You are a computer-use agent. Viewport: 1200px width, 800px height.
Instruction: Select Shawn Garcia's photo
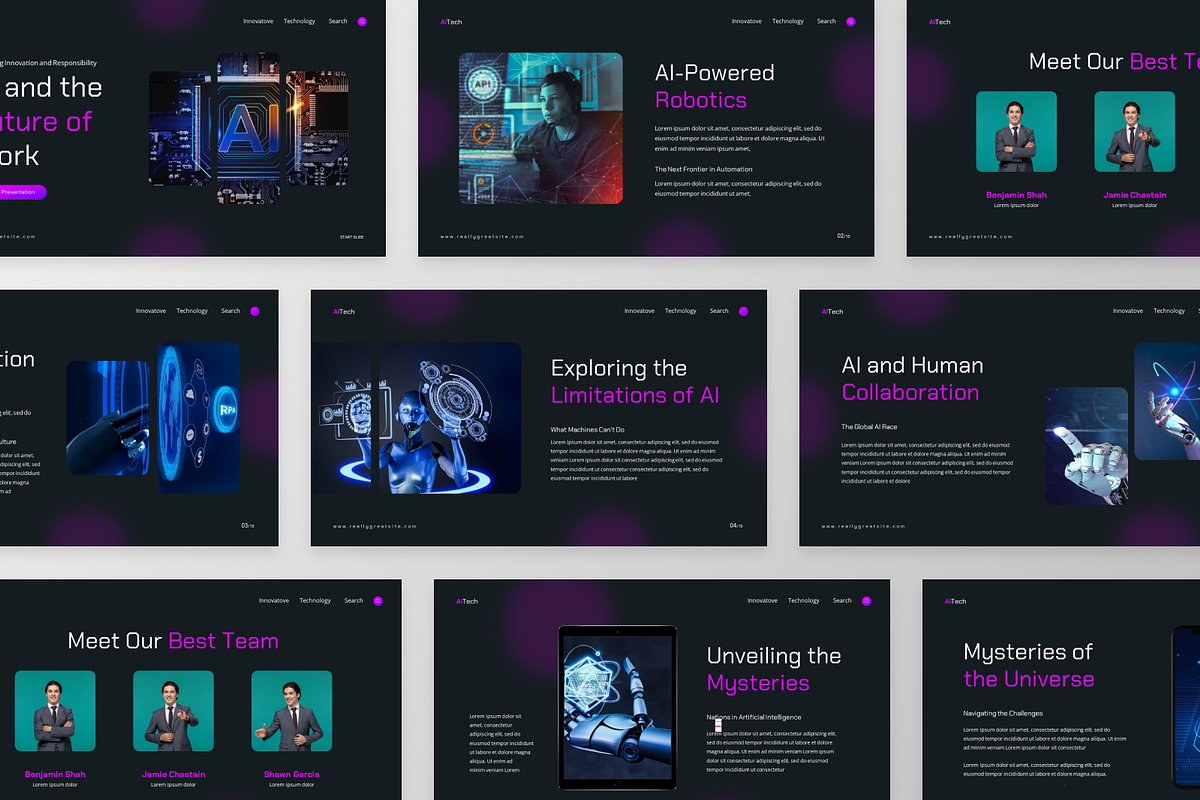click(291, 711)
